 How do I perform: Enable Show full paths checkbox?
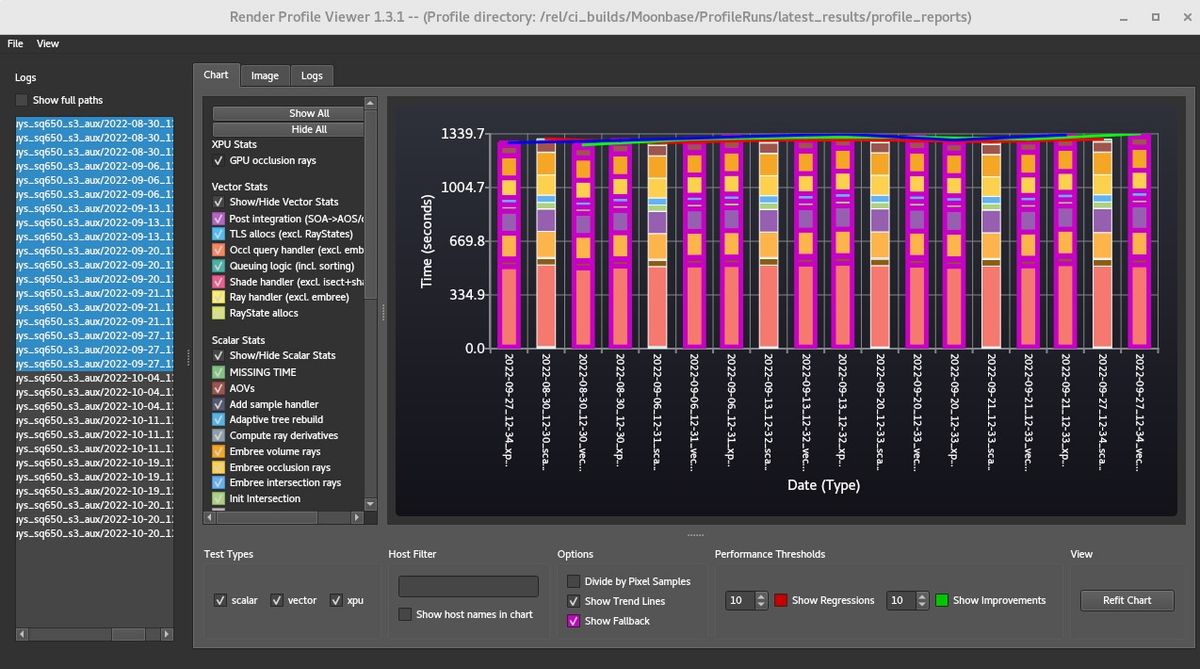pyautogui.click(x=22, y=100)
